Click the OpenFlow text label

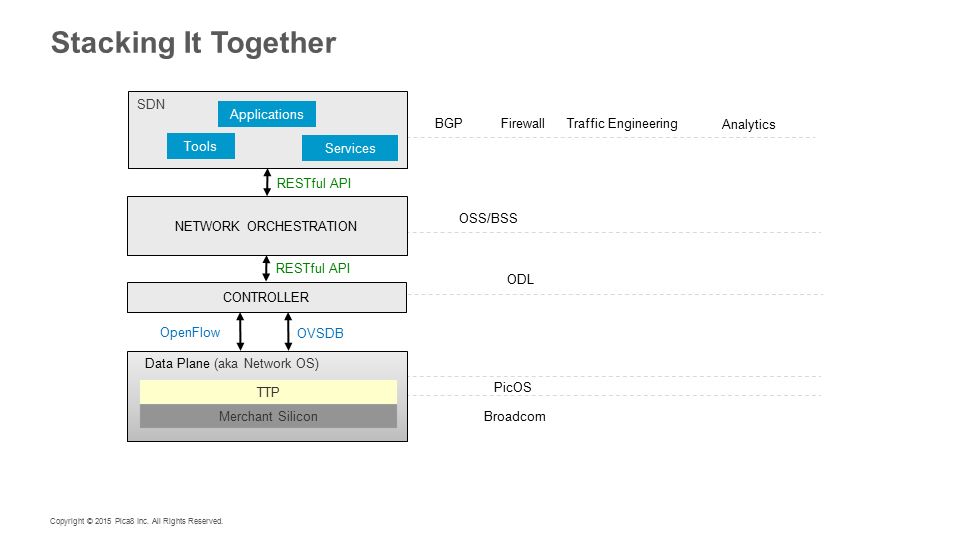(190, 332)
